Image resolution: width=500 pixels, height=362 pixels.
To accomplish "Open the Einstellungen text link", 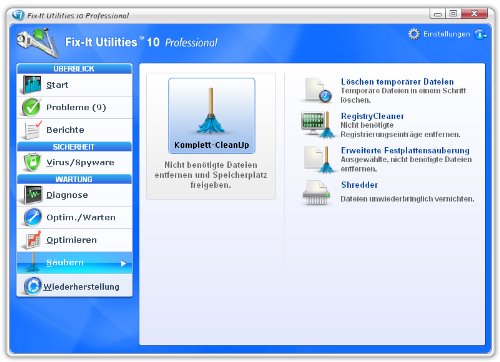I will tap(447, 34).
